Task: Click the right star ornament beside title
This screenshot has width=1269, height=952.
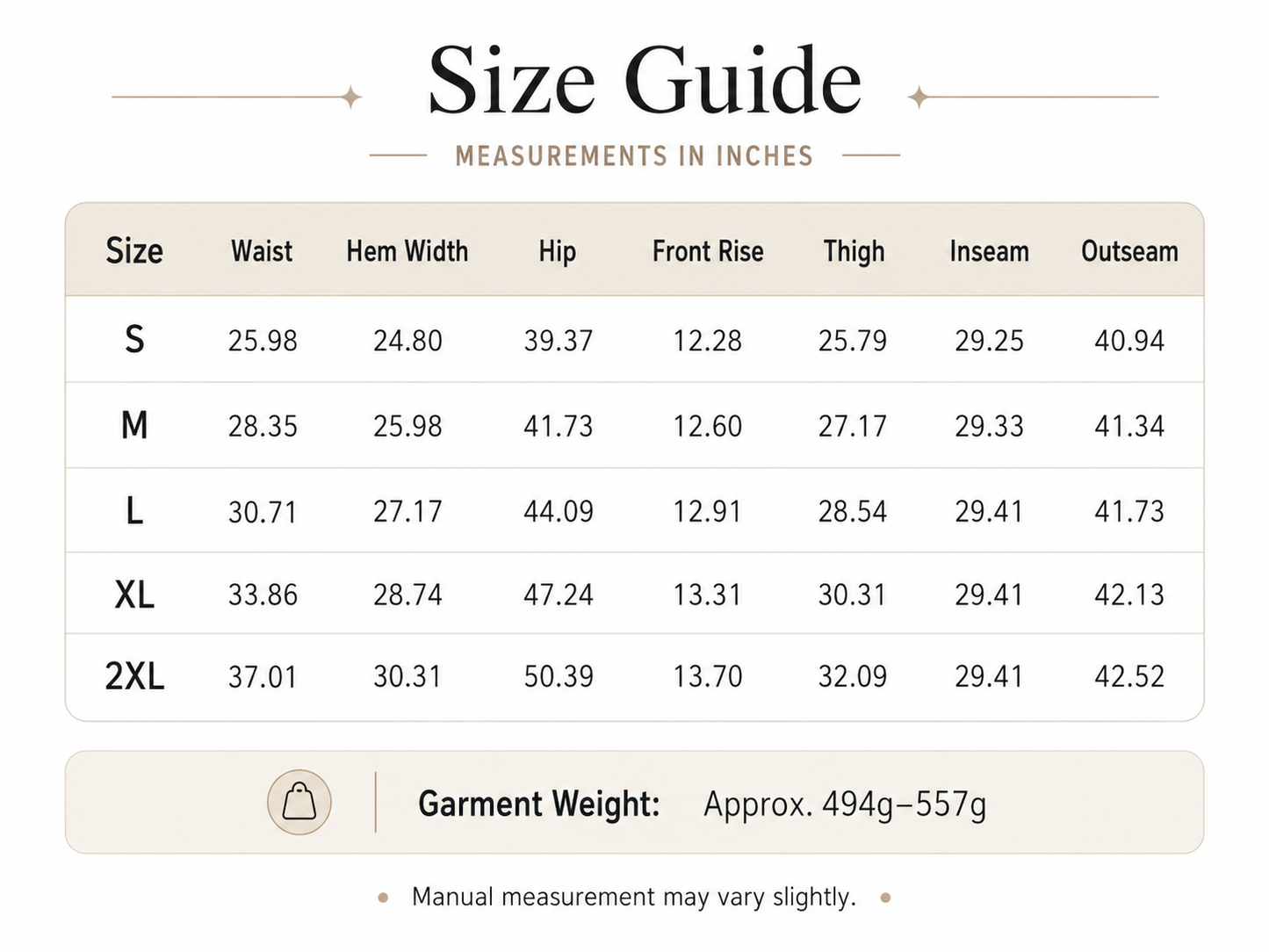Action: tap(919, 97)
